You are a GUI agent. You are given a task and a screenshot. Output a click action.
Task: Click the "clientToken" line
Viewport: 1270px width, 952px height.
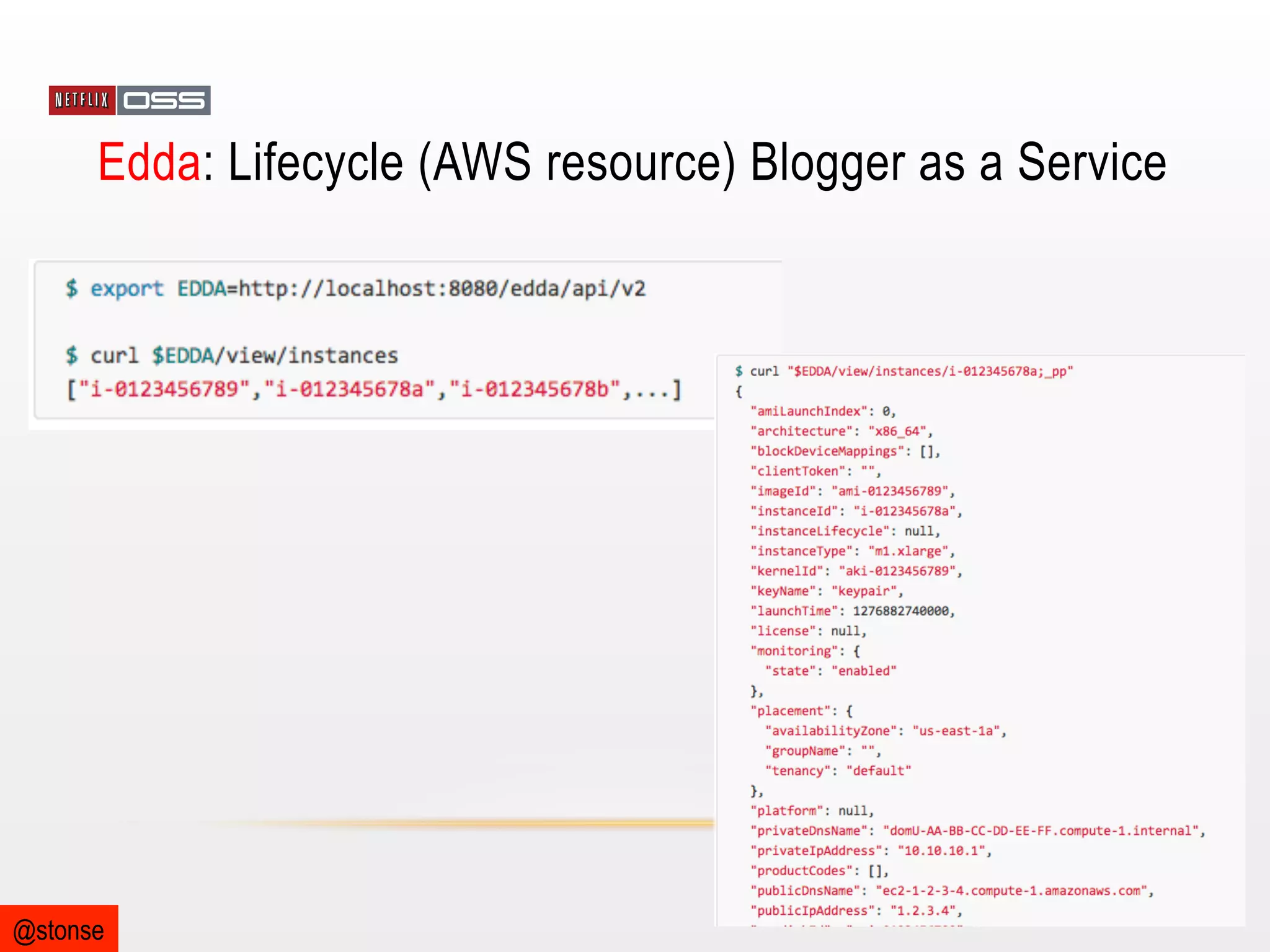(x=816, y=471)
